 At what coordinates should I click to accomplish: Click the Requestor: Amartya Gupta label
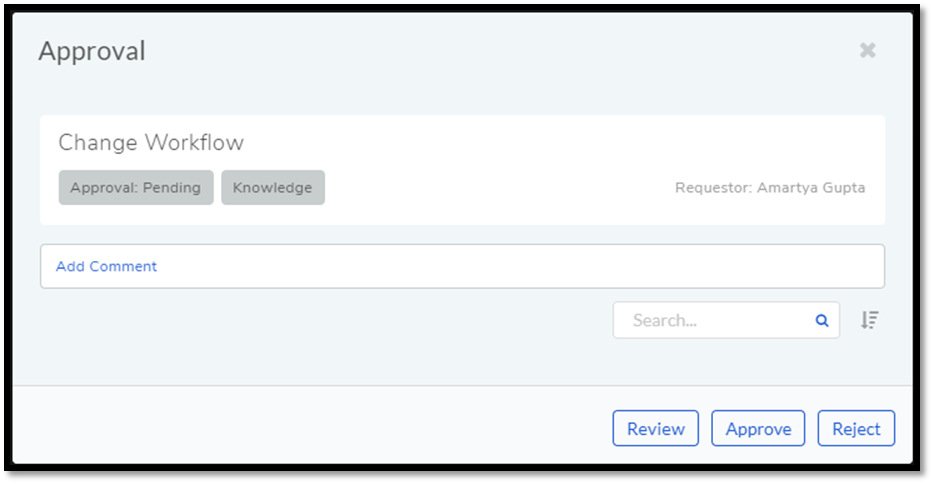coord(770,188)
